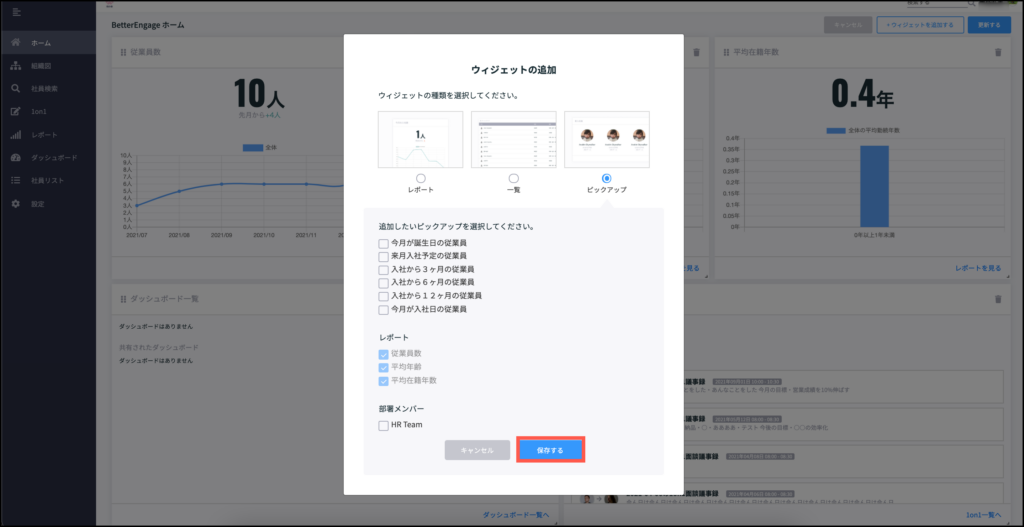
Task: Select the レポート radio button
Action: 421,178
